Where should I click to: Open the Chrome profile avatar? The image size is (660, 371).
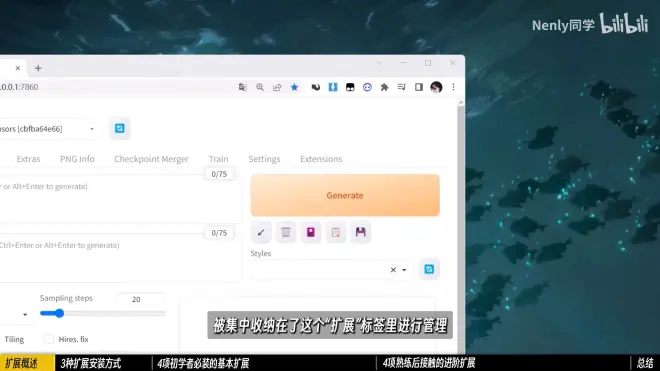436,87
